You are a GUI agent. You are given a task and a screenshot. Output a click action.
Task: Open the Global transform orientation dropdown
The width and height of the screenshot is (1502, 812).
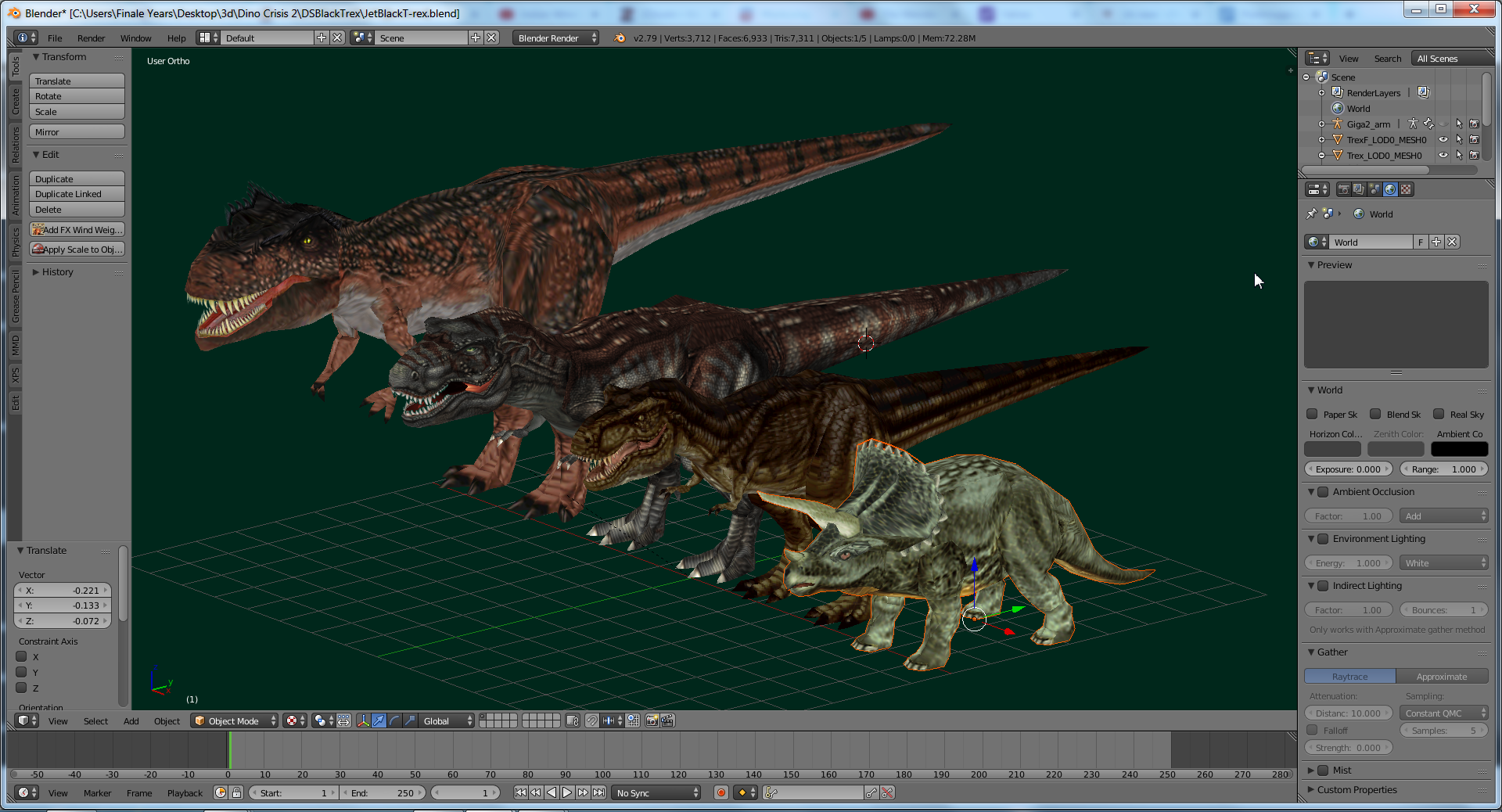point(447,720)
